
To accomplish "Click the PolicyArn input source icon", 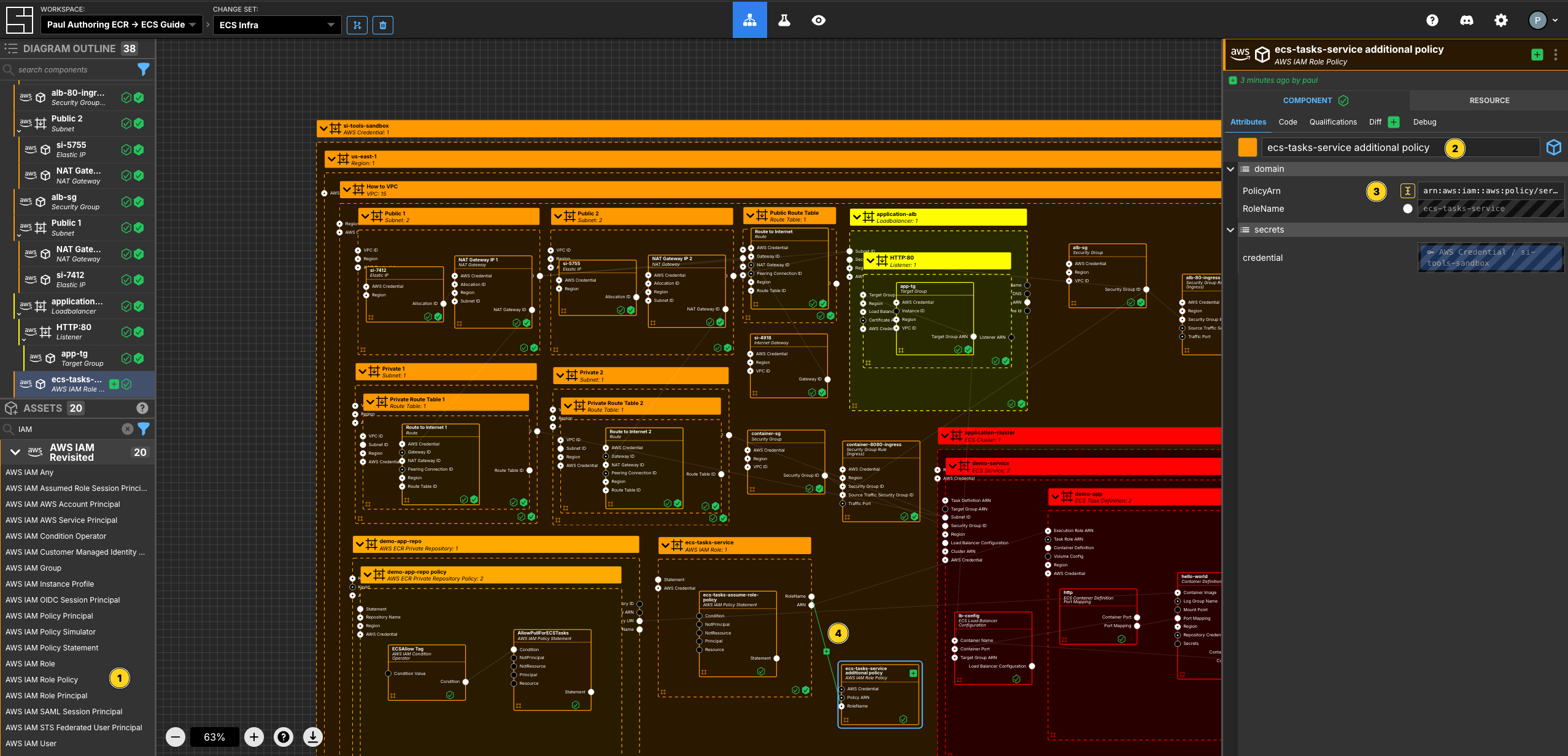I will coord(1407,191).
